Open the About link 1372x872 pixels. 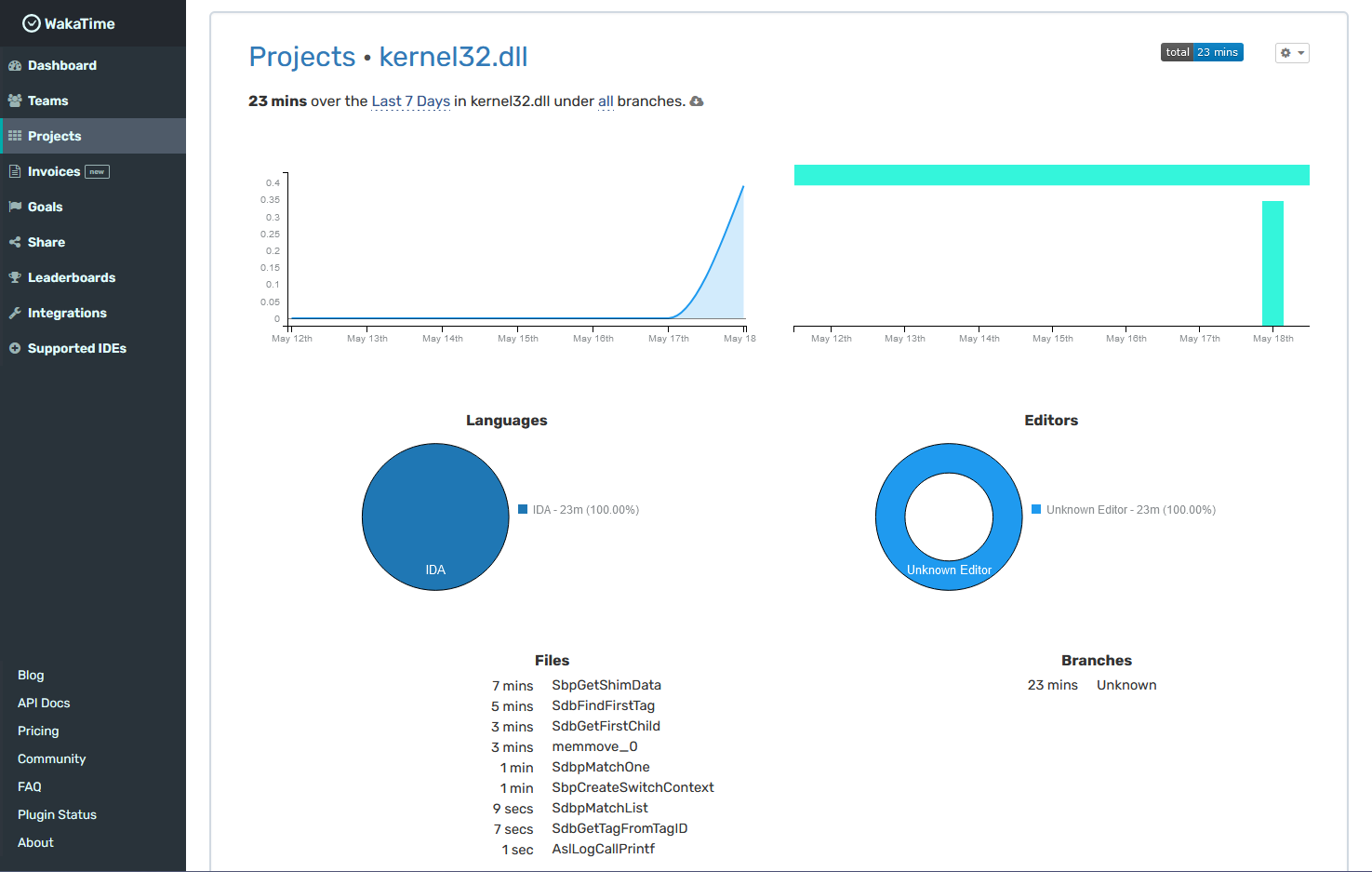point(35,842)
